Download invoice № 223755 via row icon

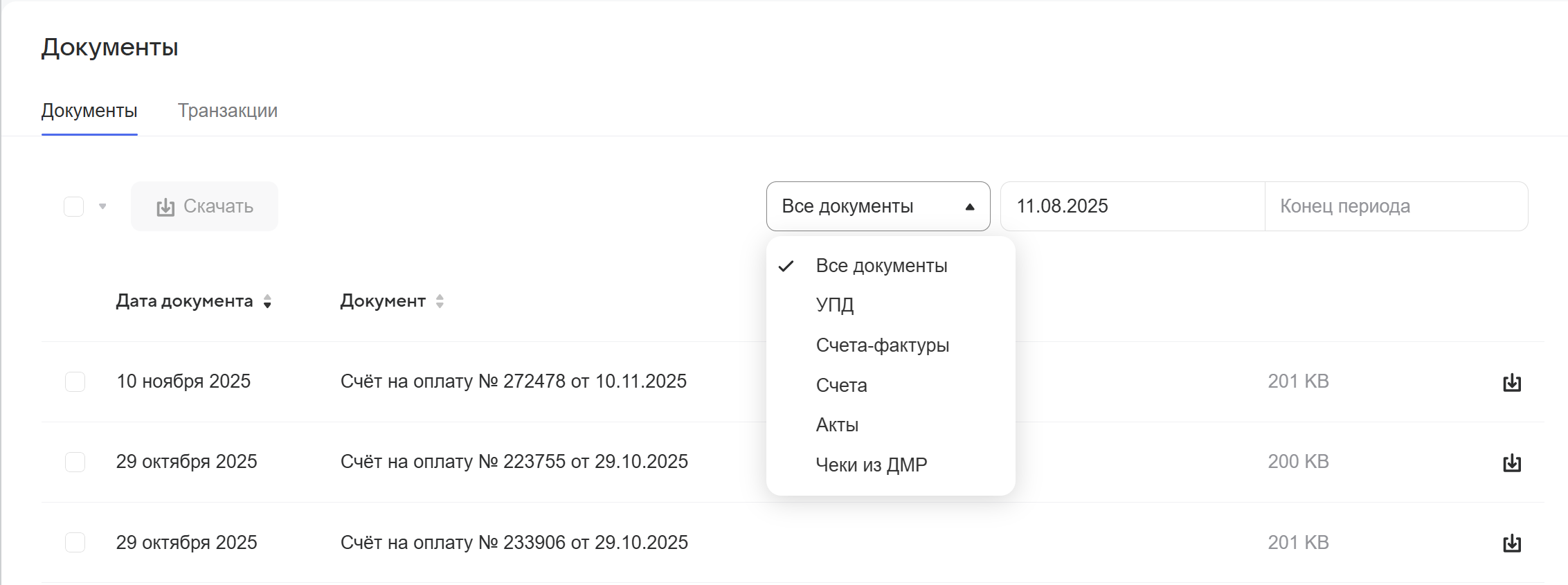(1511, 462)
